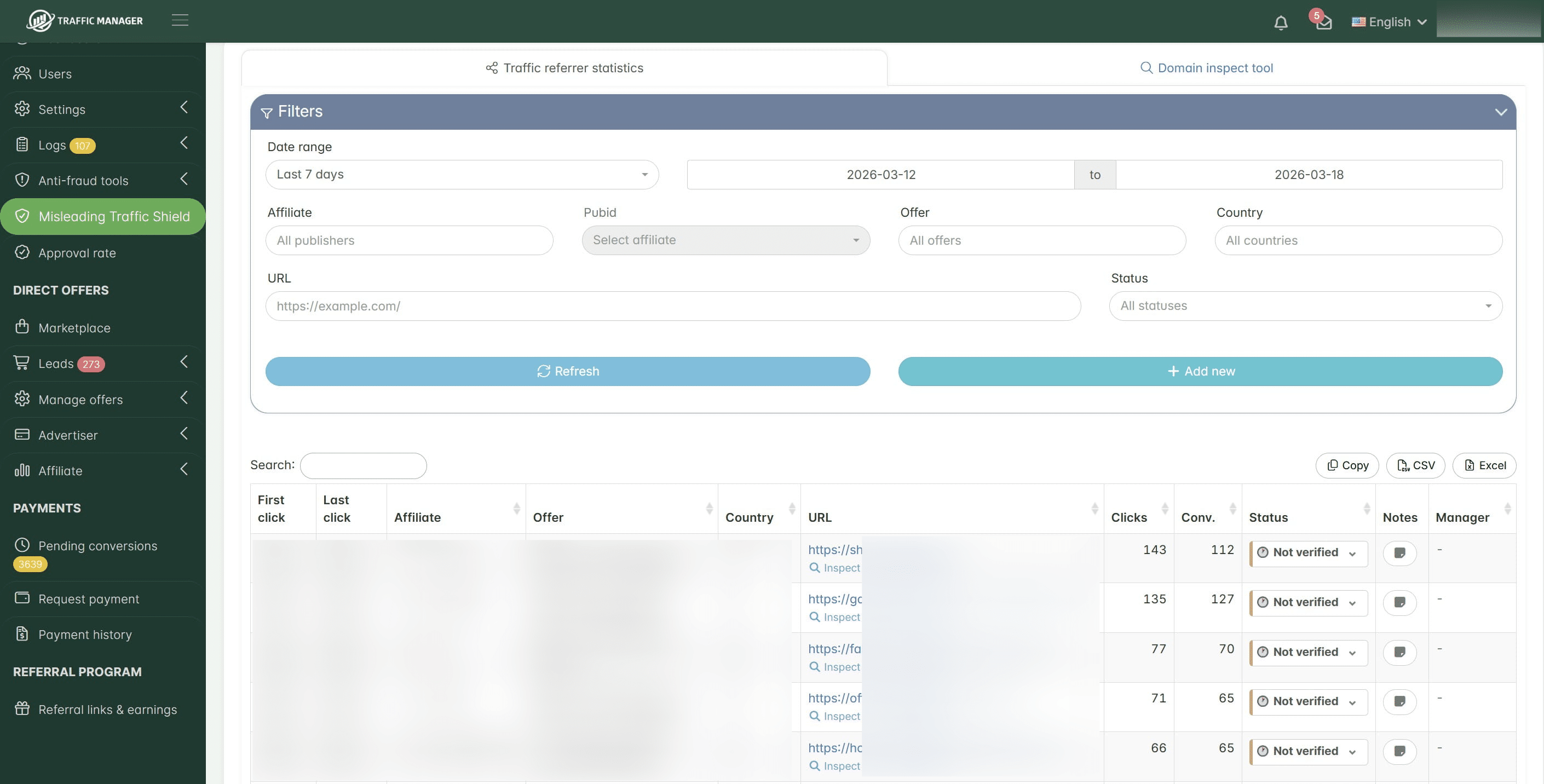The width and height of the screenshot is (1544, 784).
Task: Sort table by Country column
Action: tap(759, 509)
